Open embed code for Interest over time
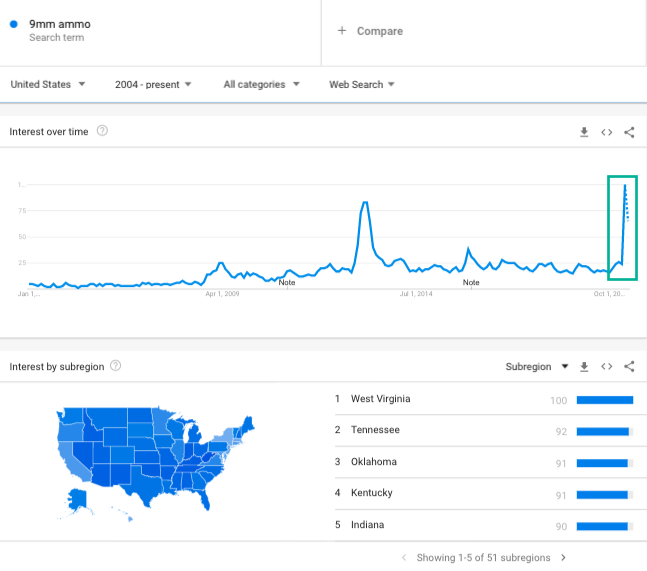Screen dimensions: 647x571 [x=606, y=132]
